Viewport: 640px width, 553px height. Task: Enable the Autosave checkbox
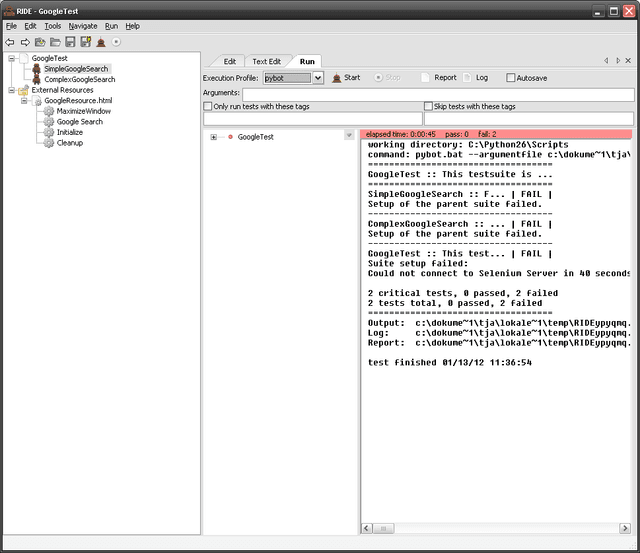pyautogui.click(x=511, y=77)
